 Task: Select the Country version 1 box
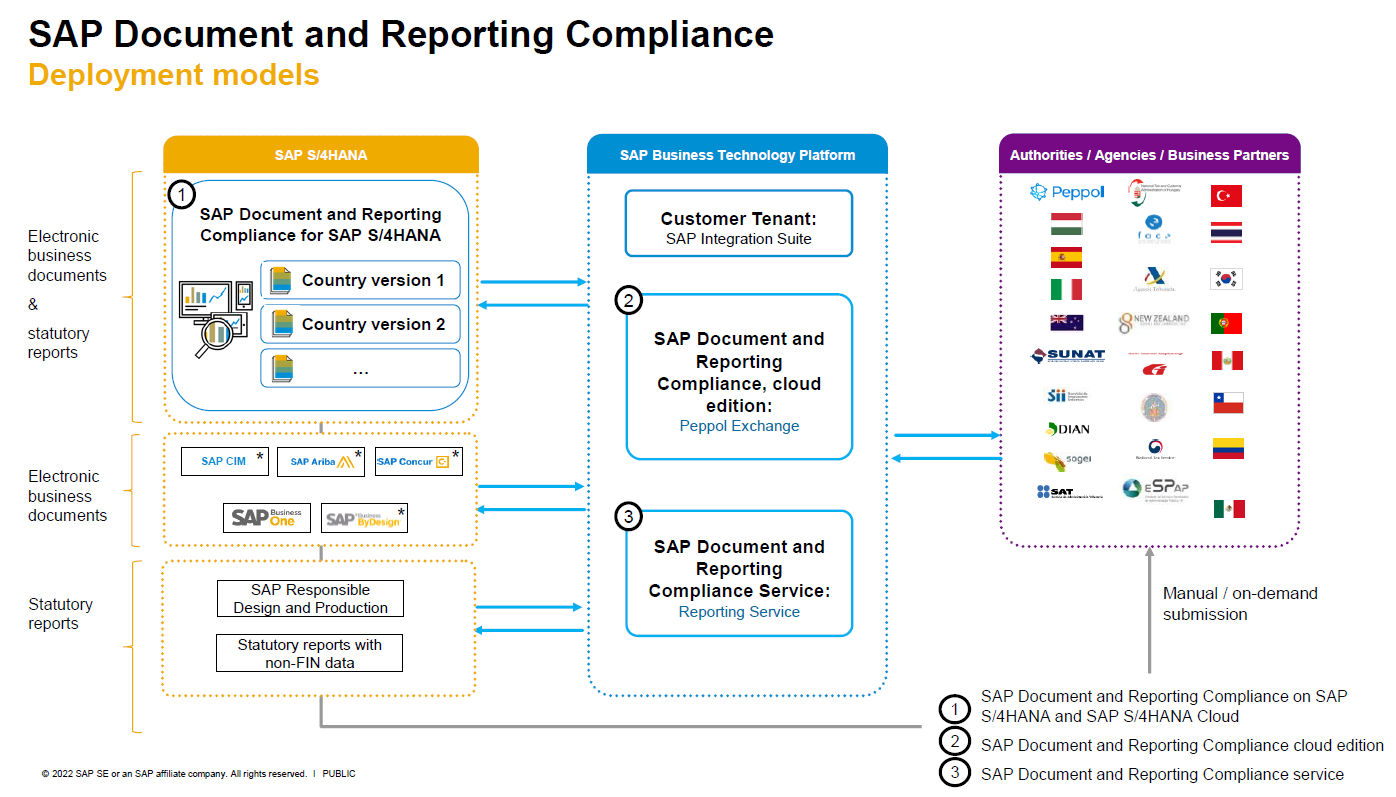pyautogui.click(x=360, y=281)
